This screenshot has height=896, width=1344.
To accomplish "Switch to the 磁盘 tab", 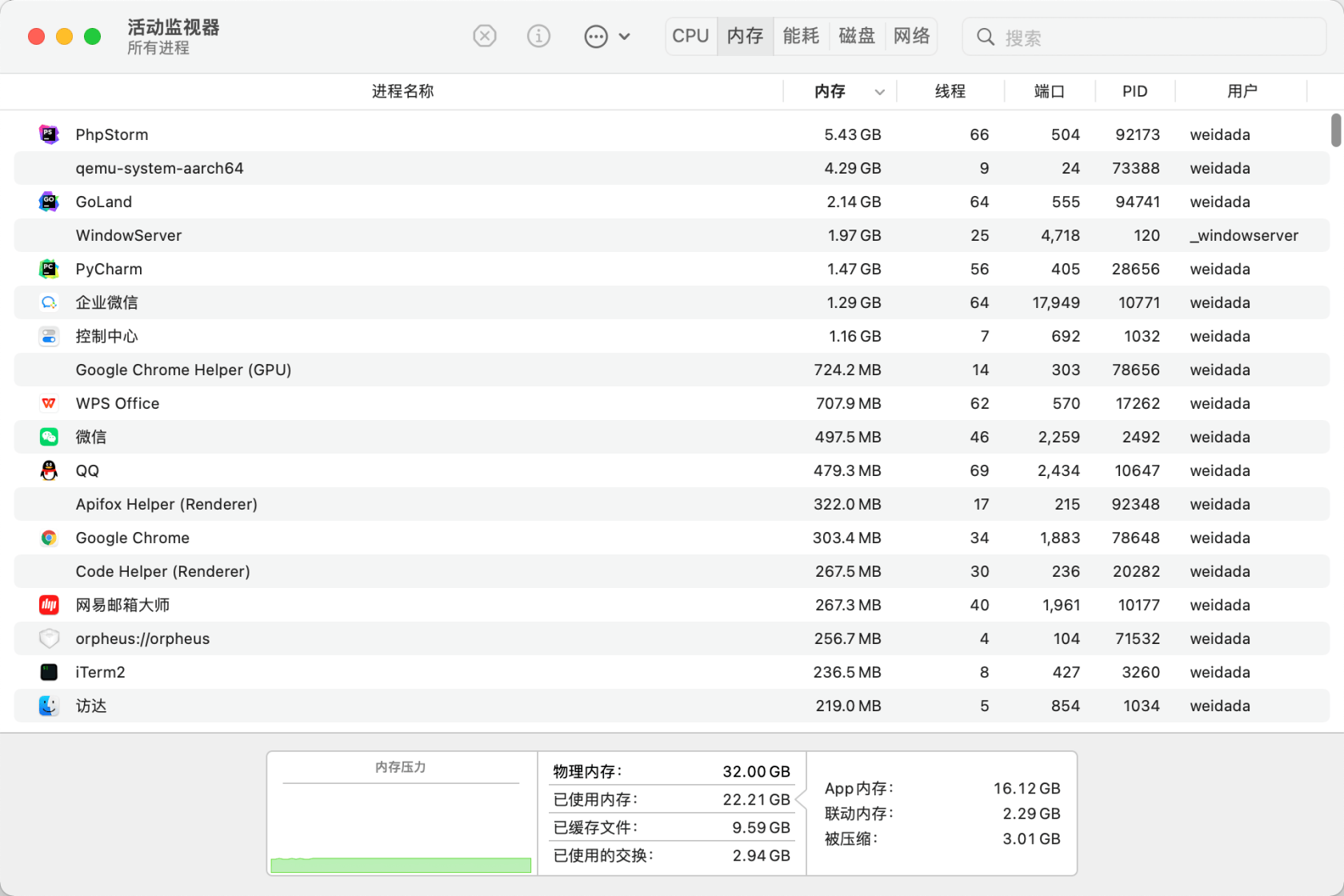I will click(x=857, y=36).
